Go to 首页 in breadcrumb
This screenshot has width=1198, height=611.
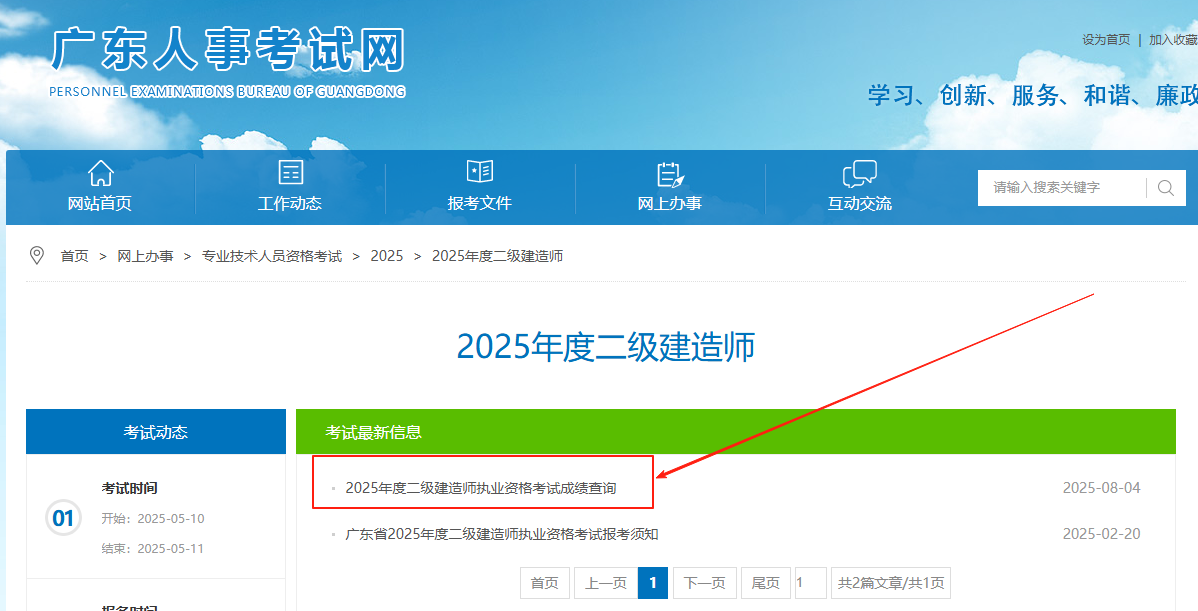pos(74,256)
